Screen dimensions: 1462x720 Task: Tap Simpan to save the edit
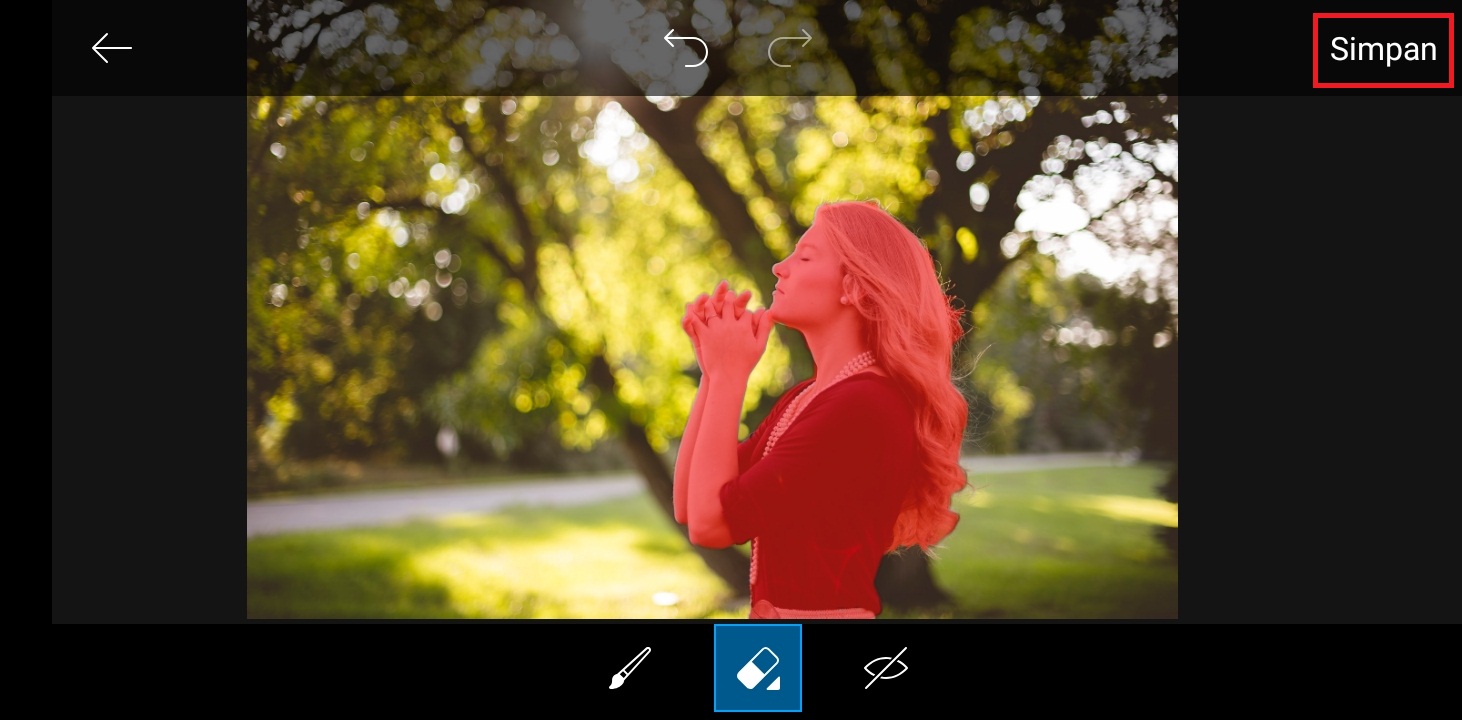tap(1383, 50)
